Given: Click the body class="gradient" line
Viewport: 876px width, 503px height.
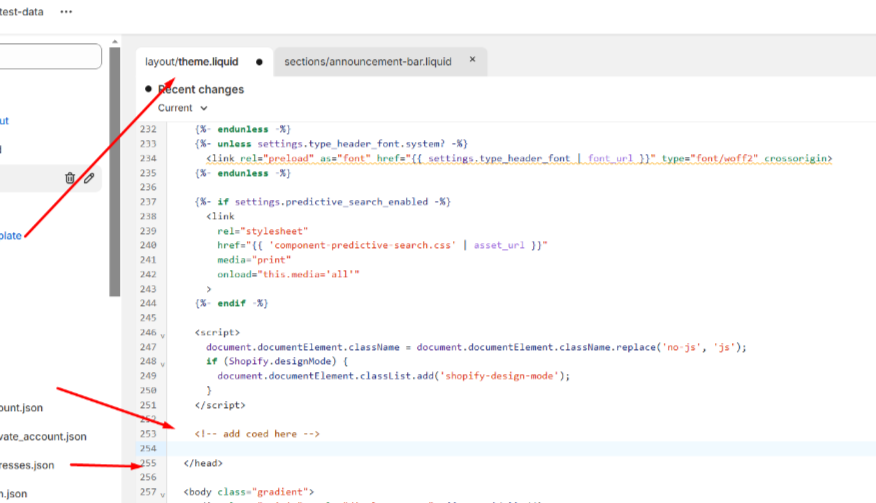Looking at the screenshot, I should pyautogui.click(x=249, y=492).
